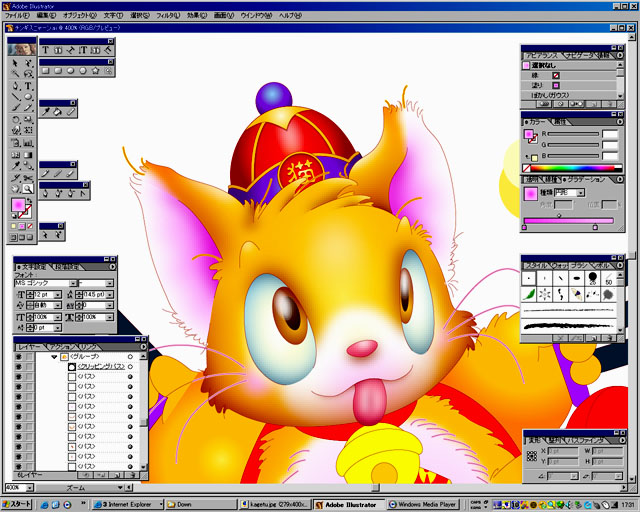Choose the Group Selection tool in small palette
Image resolution: width=640 pixels, height=512 pixels.
click(58, 234)
